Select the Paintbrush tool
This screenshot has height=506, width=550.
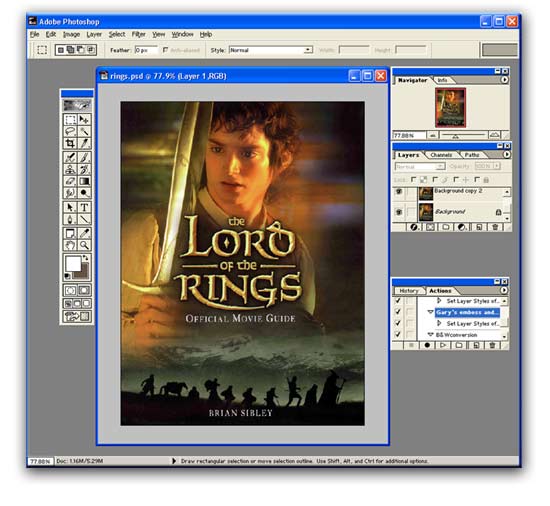84,157
